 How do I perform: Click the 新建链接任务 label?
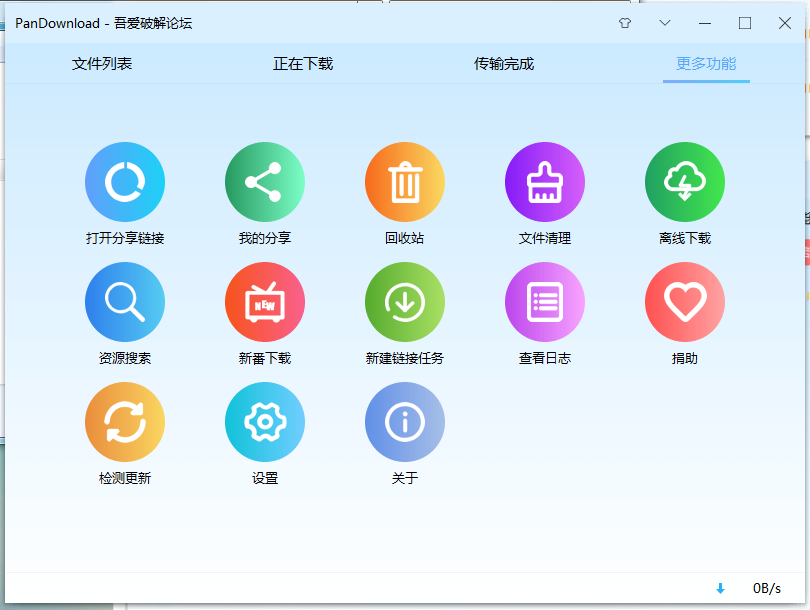(405, 358)
